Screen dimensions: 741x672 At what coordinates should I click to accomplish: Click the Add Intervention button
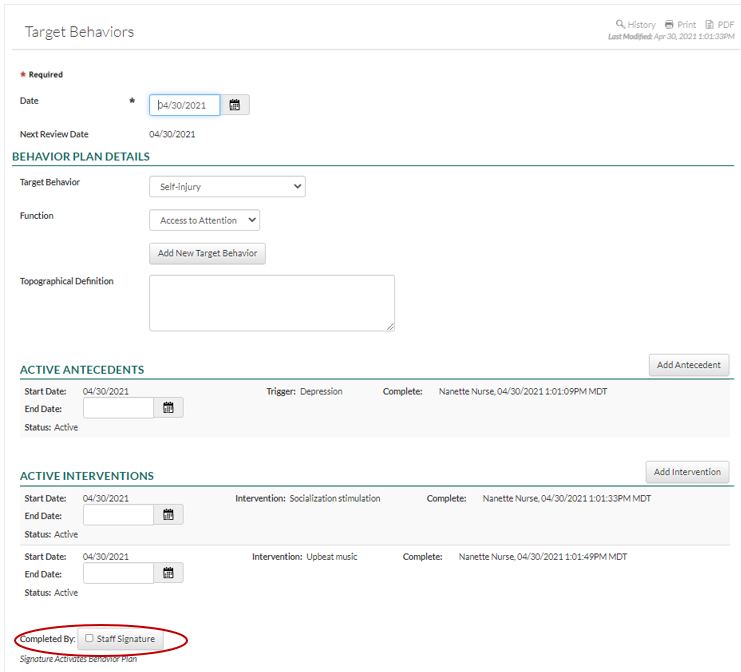687,472
